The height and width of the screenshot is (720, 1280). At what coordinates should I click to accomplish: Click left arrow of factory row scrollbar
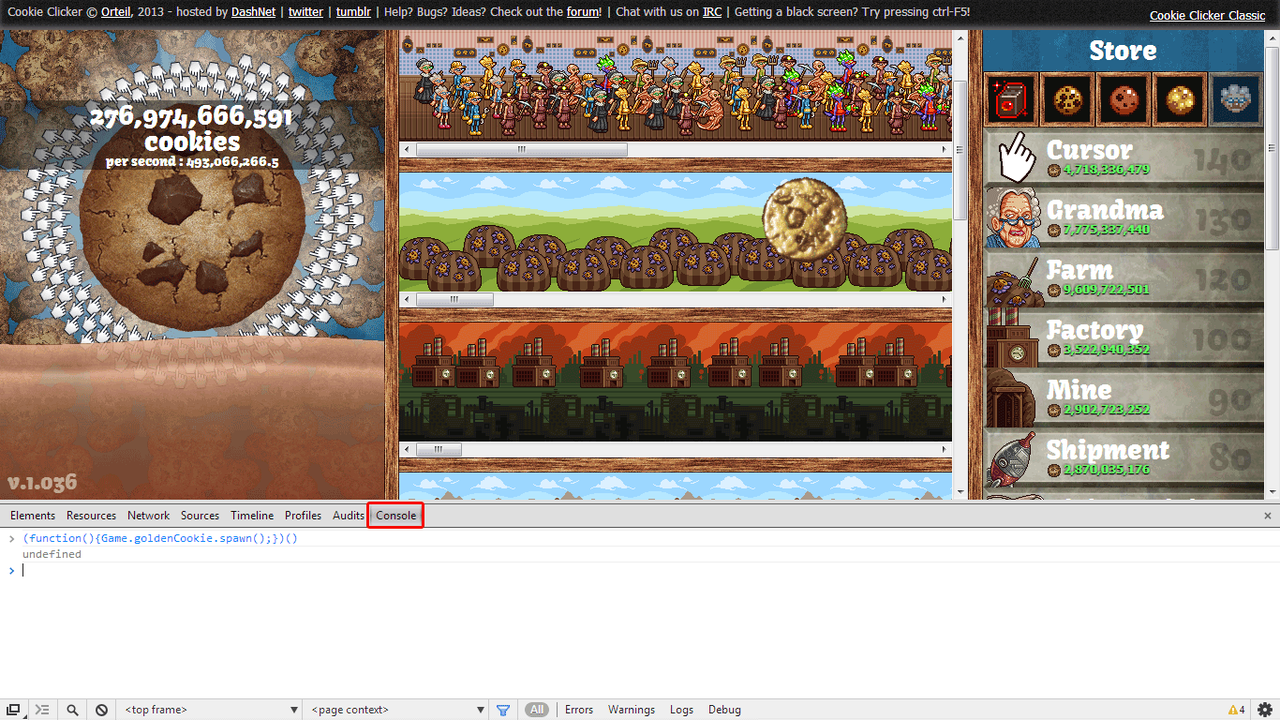click(406, 450)
